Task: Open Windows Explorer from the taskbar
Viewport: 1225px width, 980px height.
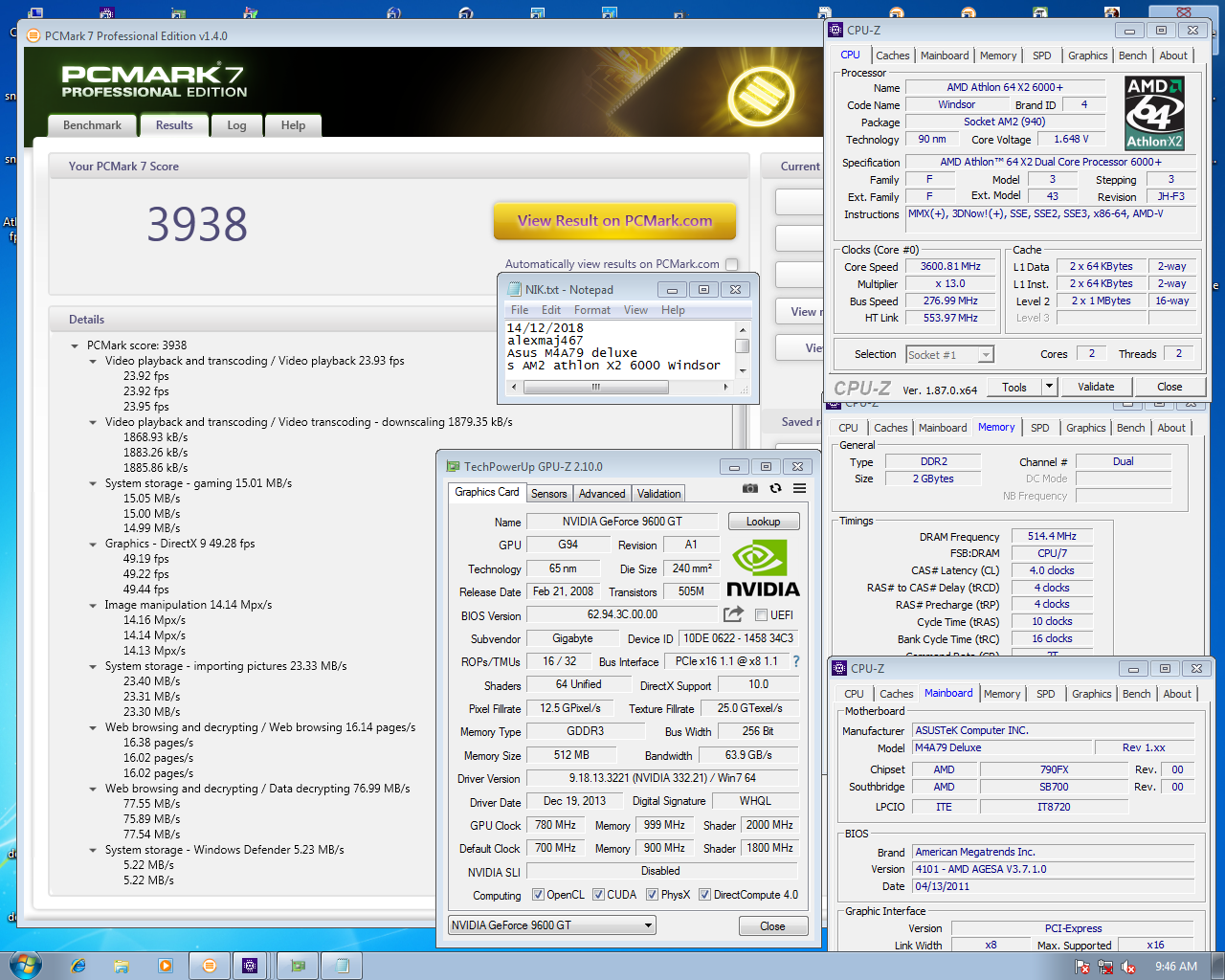Action: 122,966
